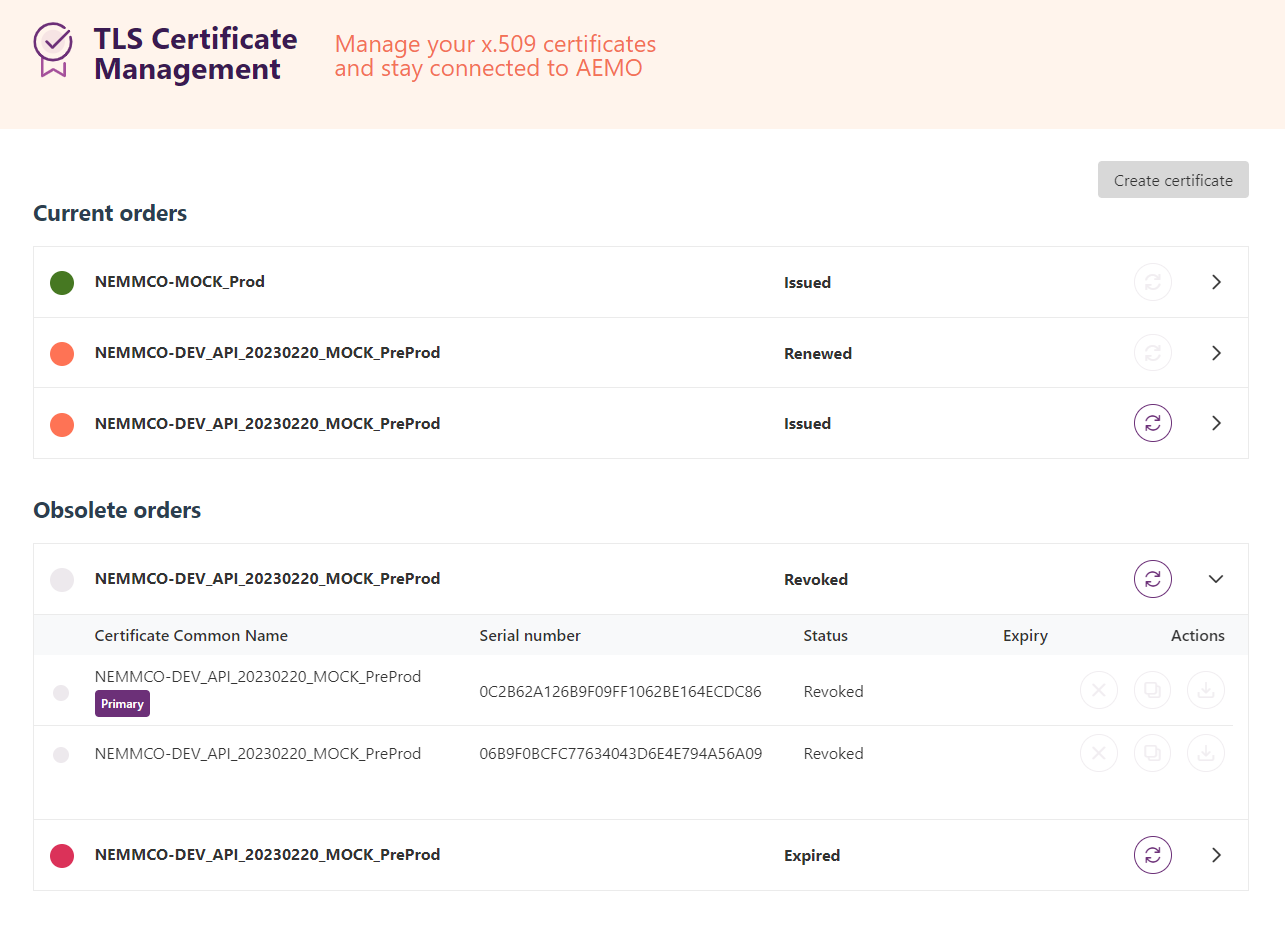The image size is (1285, 934).
Task: Click the orange status dot on the Renewed order
Action: [62, 353]
